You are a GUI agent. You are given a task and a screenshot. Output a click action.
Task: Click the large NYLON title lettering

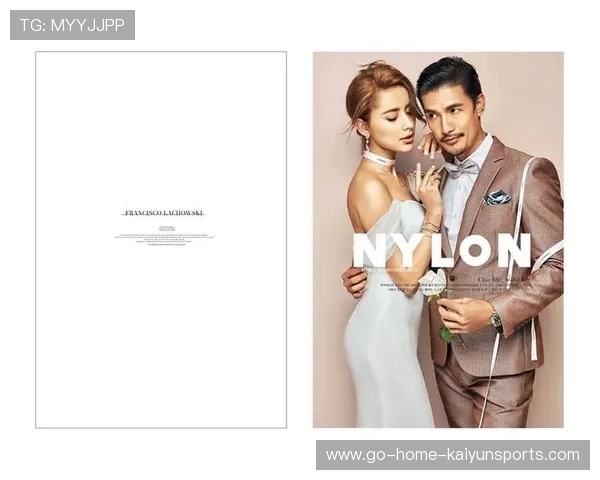[x=441, y=250]
